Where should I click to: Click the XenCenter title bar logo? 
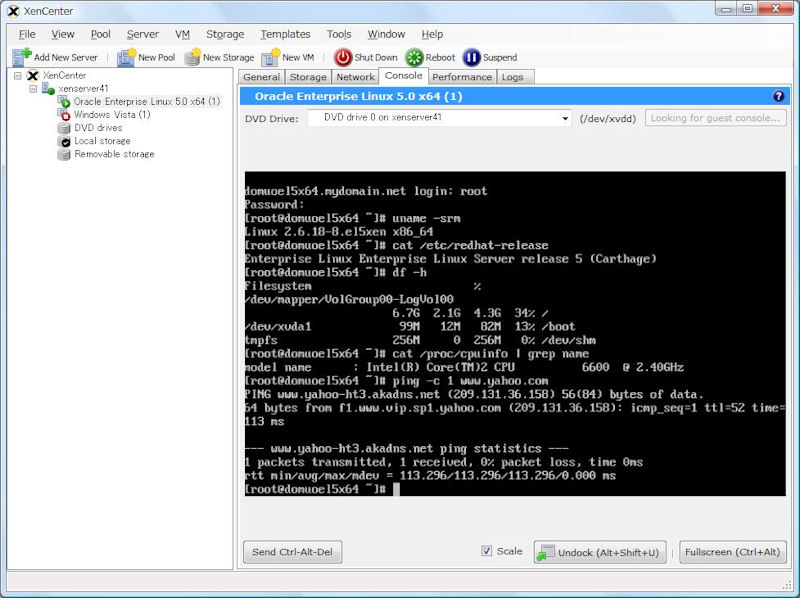click(x=14, y=11)
